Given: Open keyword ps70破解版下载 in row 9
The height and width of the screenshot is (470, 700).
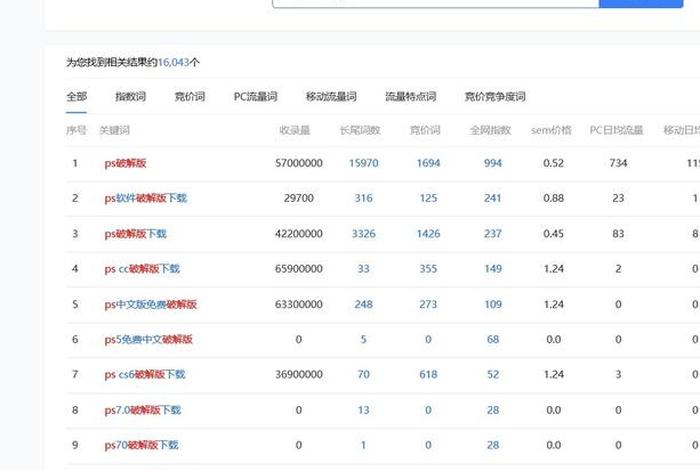Looking at the screenshot, I should click(x=141, y=445).
